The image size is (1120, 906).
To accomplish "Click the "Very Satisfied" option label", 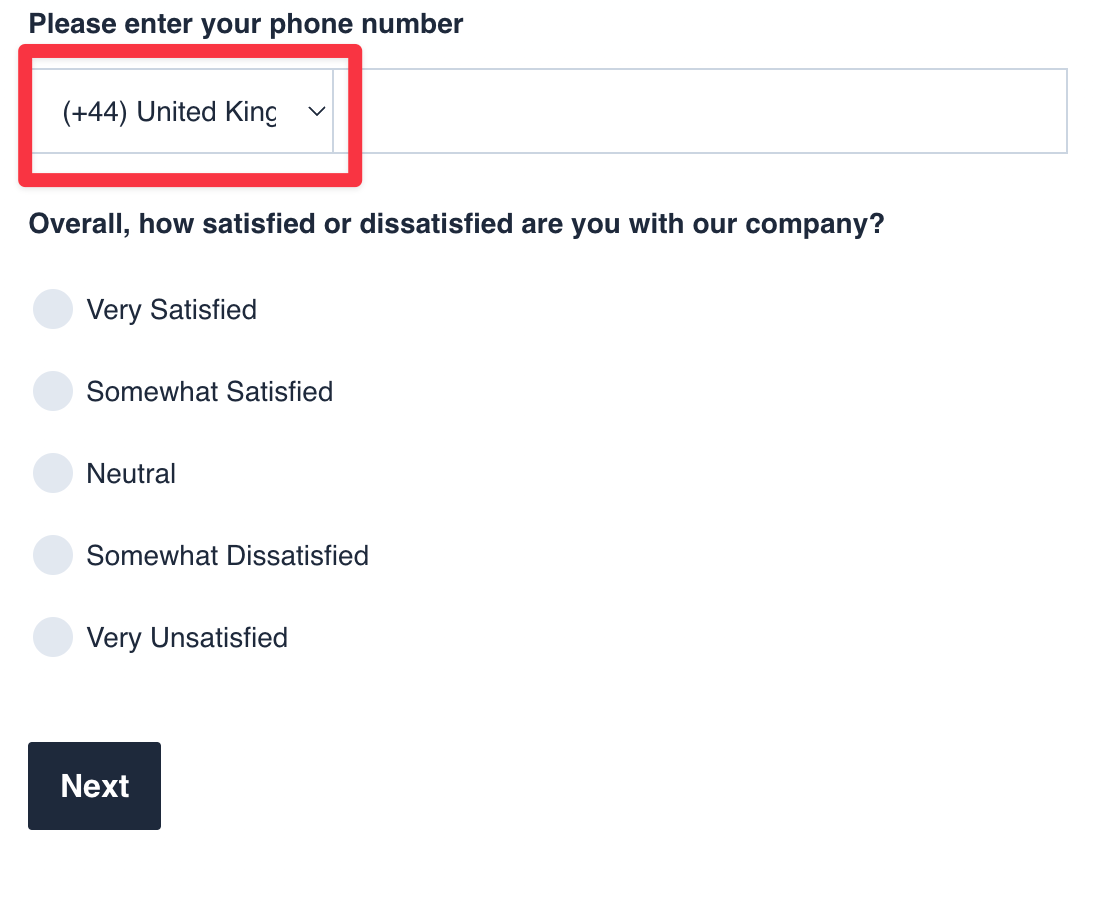I will (x=171, y=310).
